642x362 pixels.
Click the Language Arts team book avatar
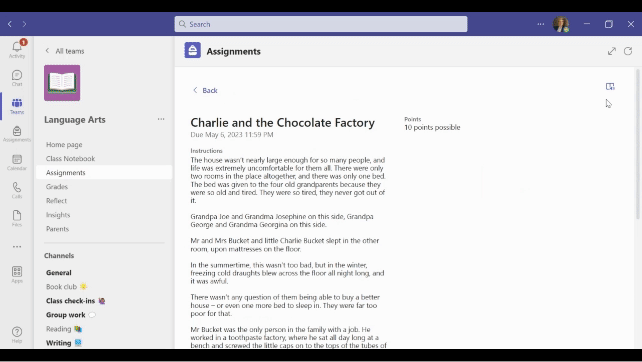(62, 83)
